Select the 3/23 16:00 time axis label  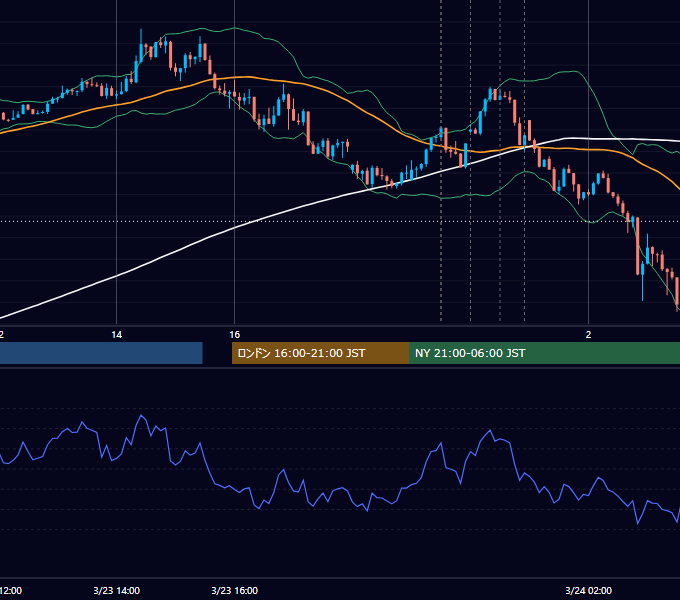[234, 590]
